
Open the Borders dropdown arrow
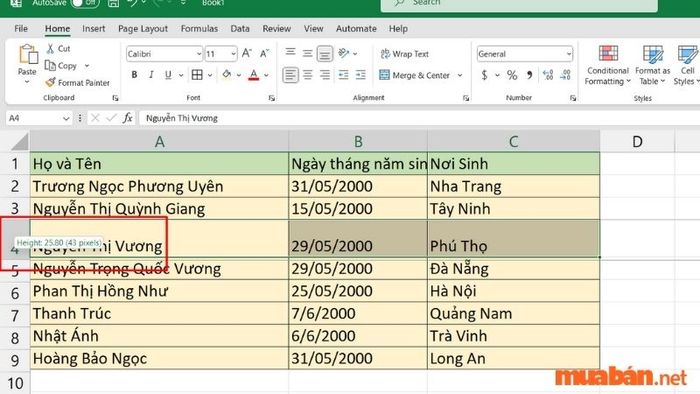(210, 75)
